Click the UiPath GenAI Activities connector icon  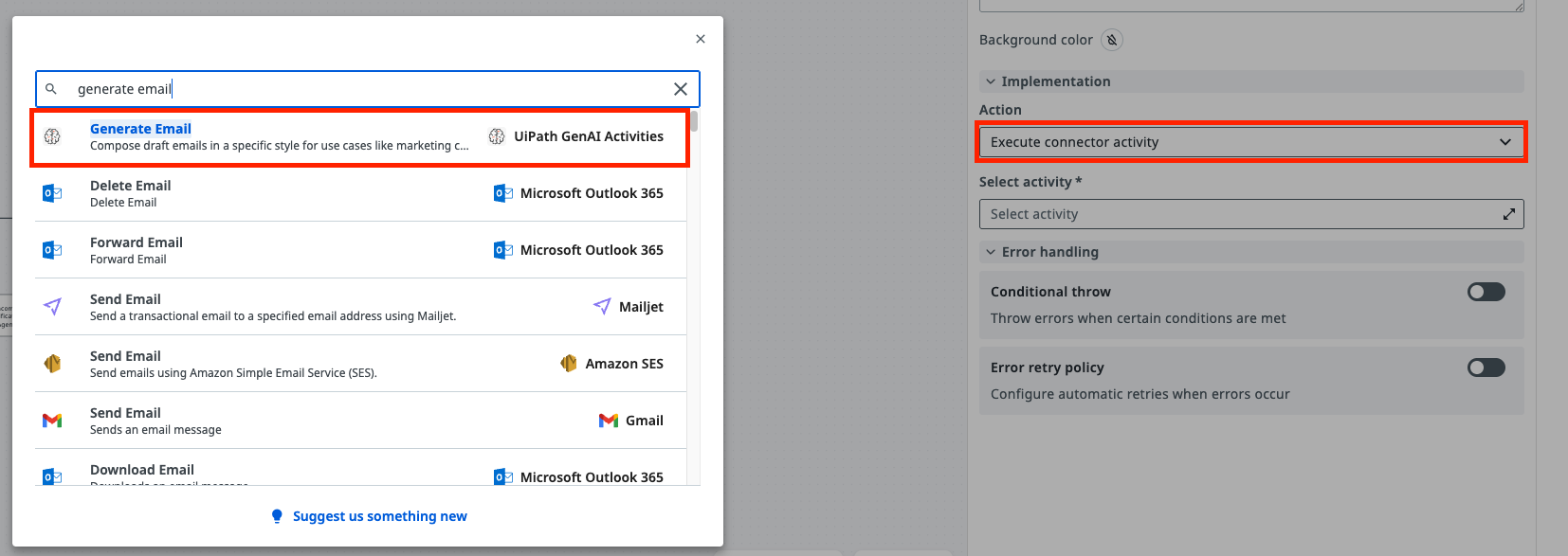point(497,136)
